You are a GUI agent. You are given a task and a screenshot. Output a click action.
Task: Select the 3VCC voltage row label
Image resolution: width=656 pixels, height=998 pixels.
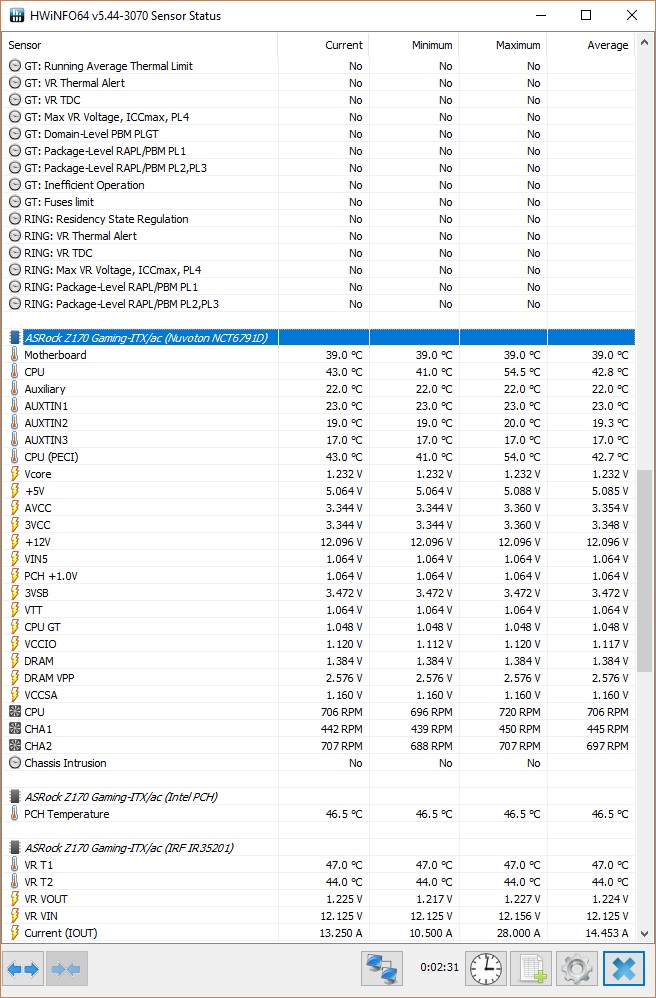[37, 524]
